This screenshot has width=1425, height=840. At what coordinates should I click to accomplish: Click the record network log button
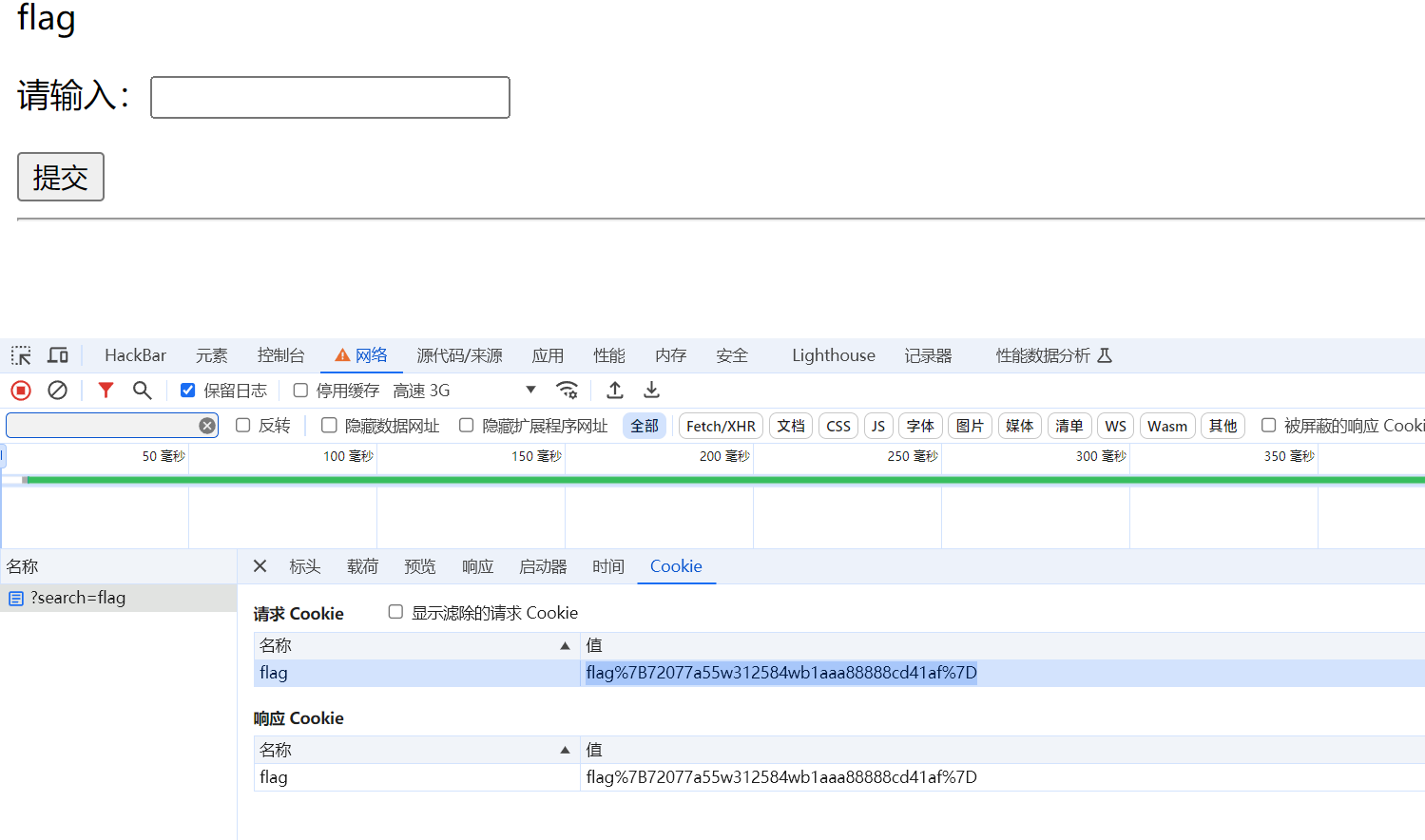[x=21, y=390]
